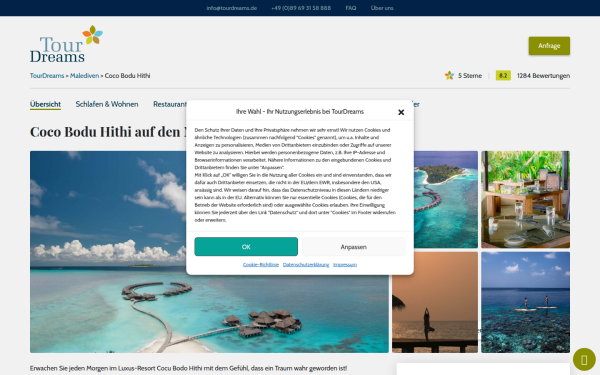
Task: Open the Impressum link
Action: coord(345,264)
